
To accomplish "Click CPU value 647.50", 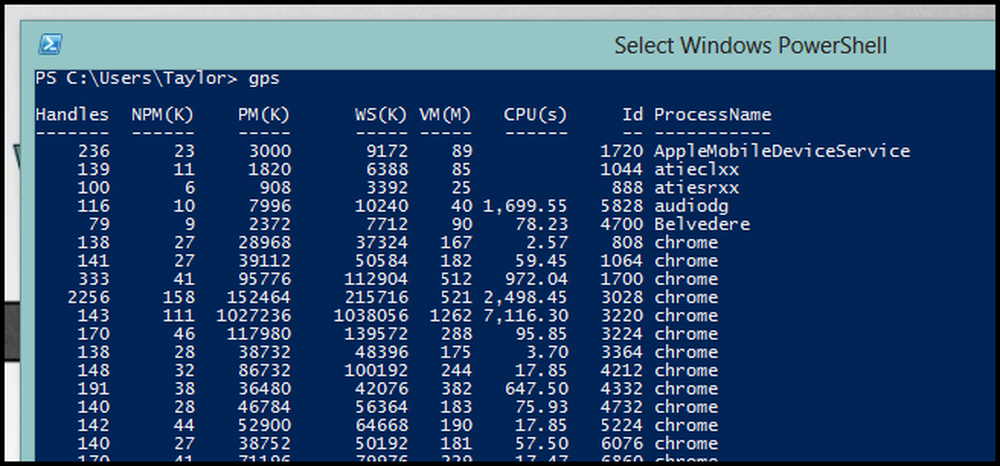I will tap(536, 389).
